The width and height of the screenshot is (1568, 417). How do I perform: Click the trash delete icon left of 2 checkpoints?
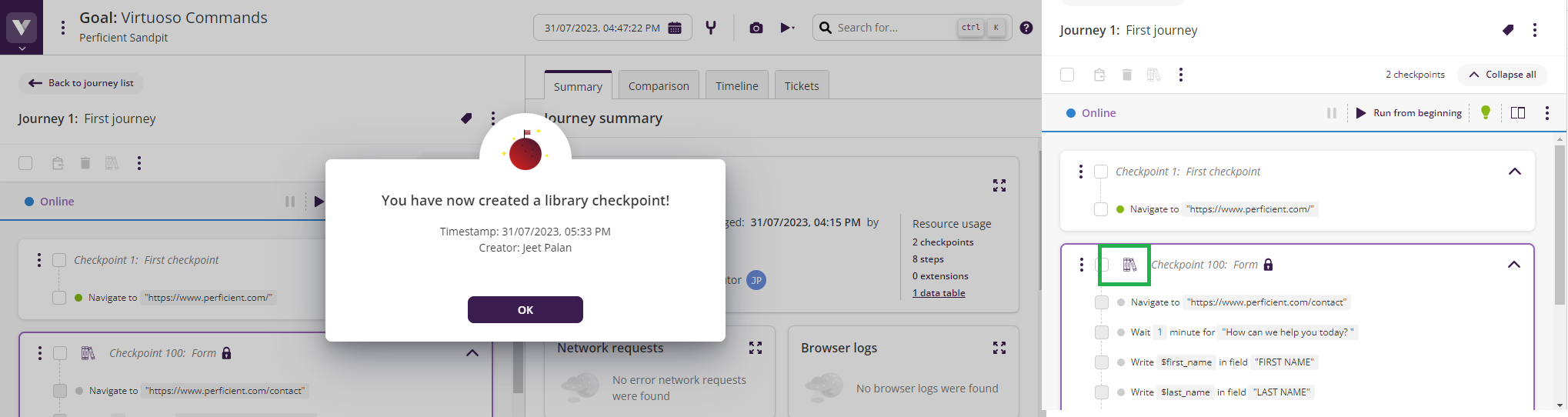tap(1127, 75)
